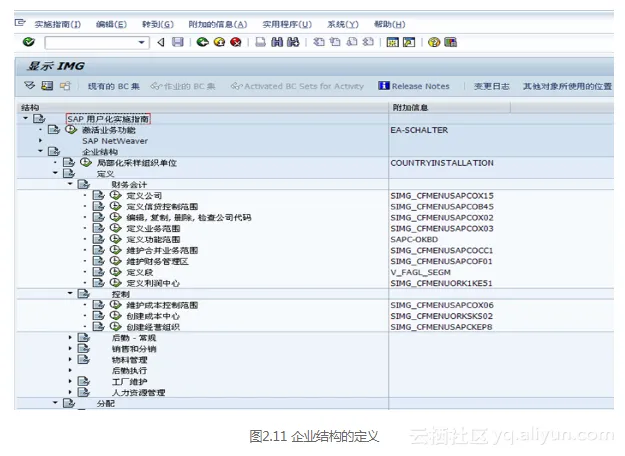Open the 实用程序(U) menu
The width and height of the screenshot is (625, 456).
pos(287,24)
